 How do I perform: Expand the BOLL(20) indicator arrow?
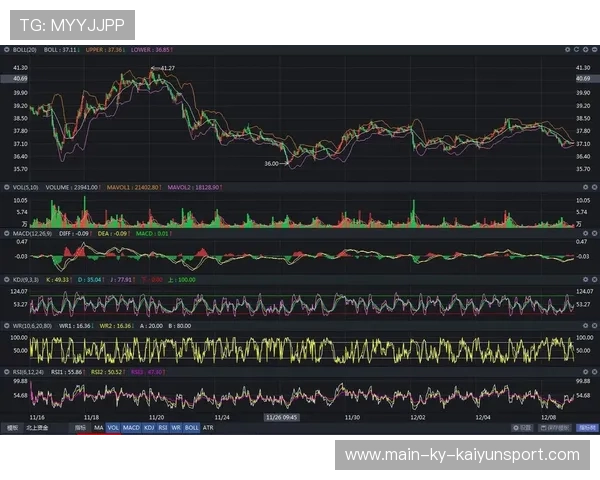coord(5,48)
